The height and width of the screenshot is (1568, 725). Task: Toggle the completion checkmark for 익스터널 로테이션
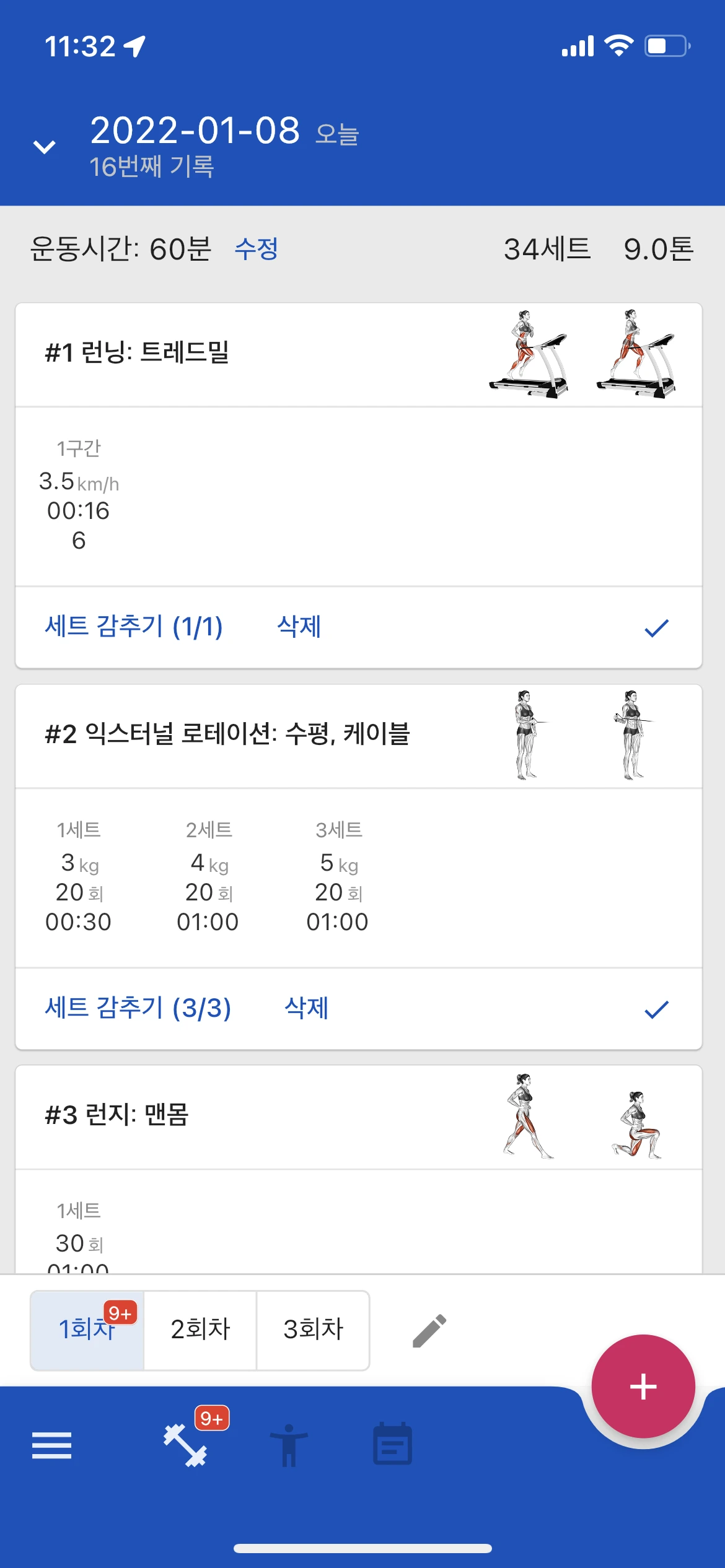[x=657, y=1009]
